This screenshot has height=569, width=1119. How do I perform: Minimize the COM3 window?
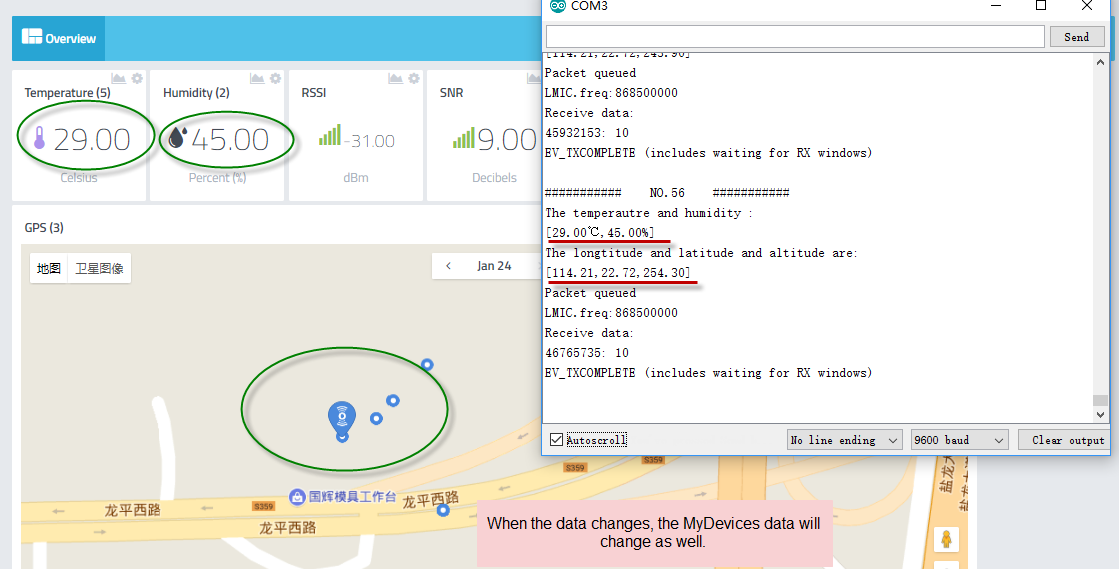tap(996, 6)
